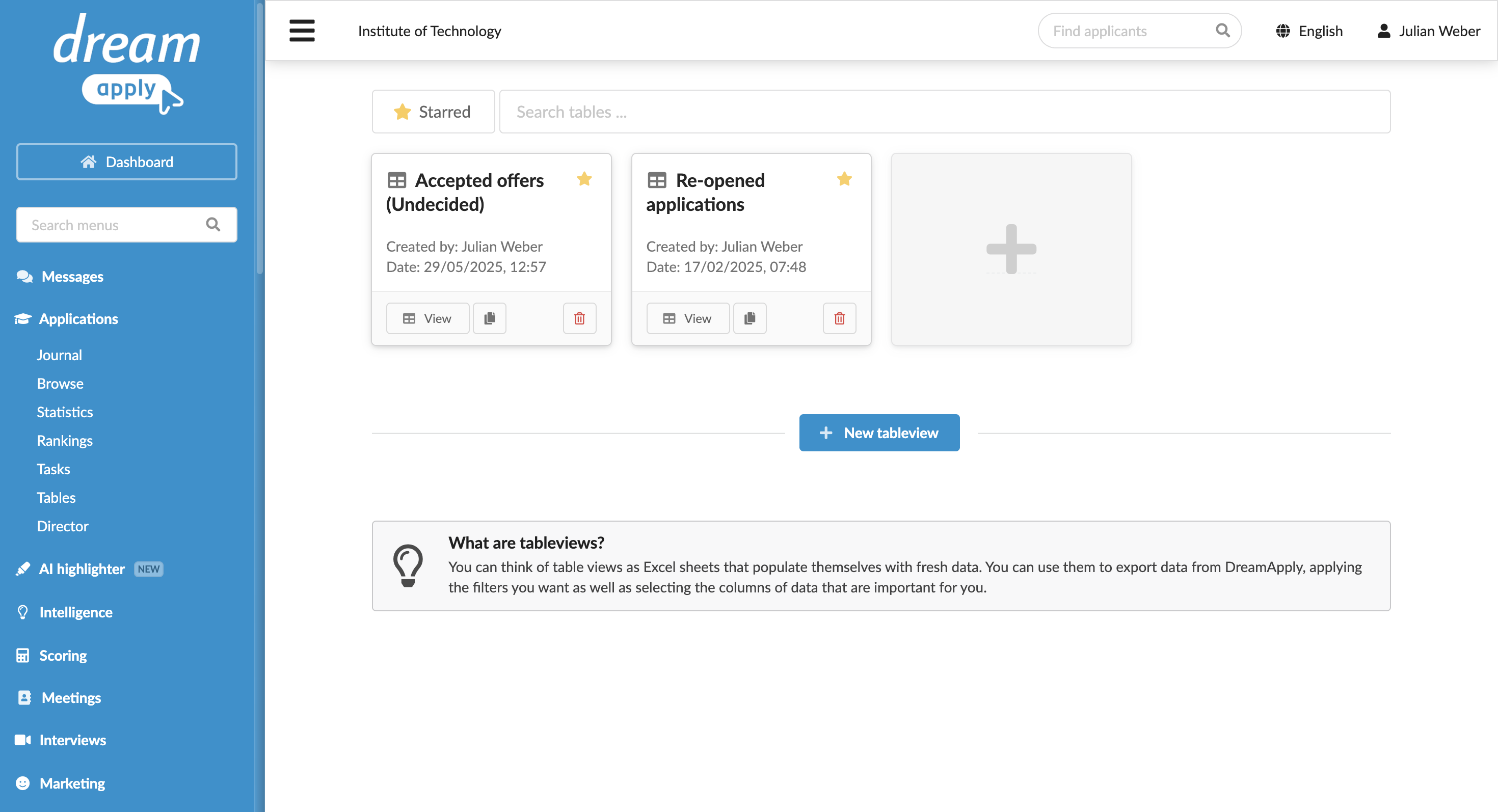Click the Accepted offers (Undecided) card title

tap(465, 193)
